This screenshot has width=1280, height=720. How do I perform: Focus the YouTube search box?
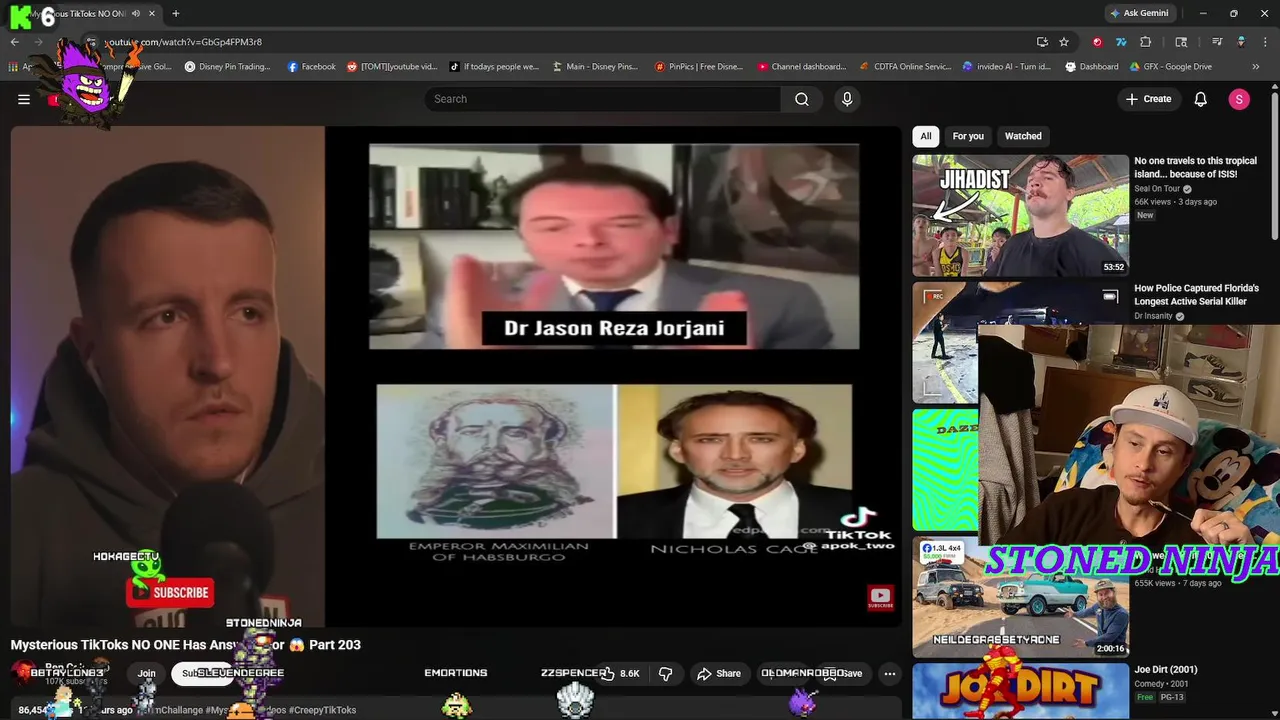point(602,99)
